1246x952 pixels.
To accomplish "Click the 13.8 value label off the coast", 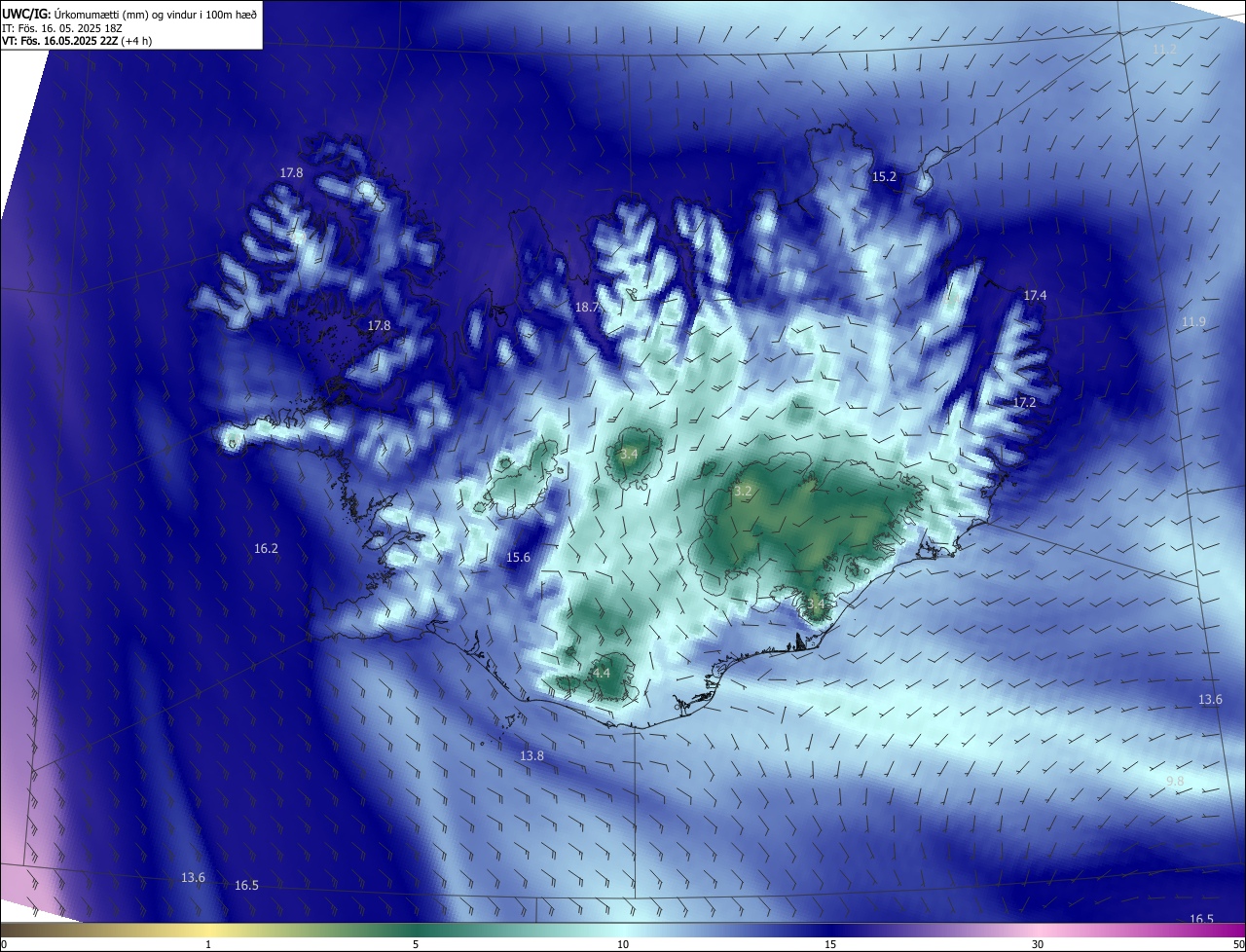I will [x=531, y=756].
